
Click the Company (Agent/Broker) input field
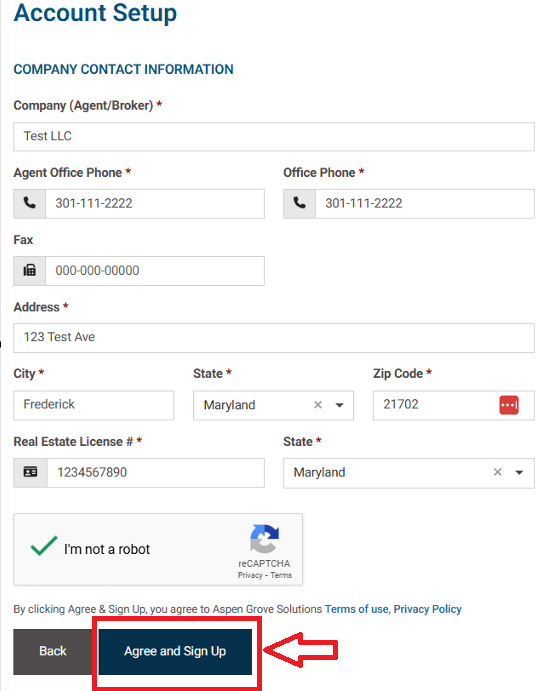(x=274, y=137)
